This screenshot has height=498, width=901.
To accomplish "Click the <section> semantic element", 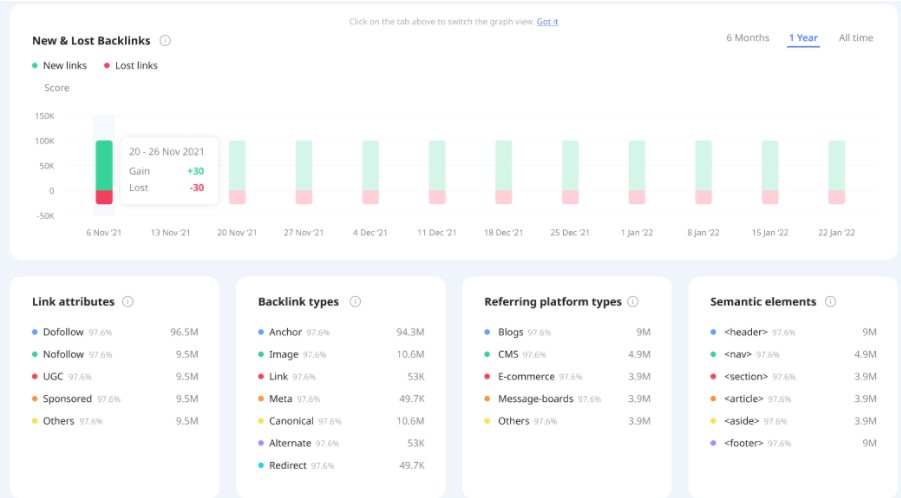I will coord(794,377).
